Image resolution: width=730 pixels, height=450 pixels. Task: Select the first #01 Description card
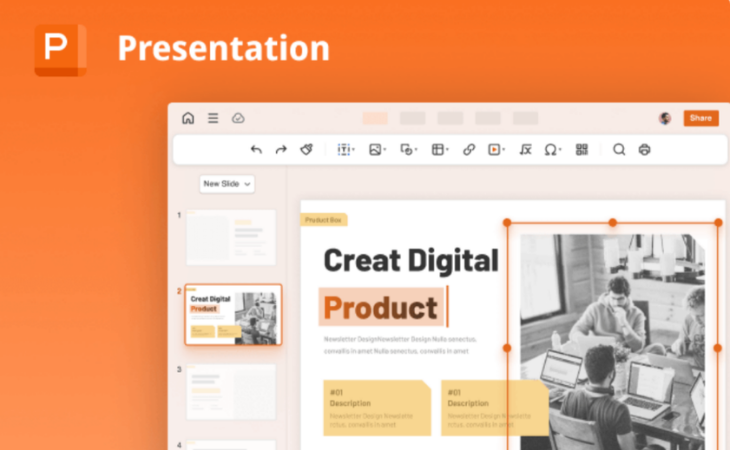tap(377, 408)
